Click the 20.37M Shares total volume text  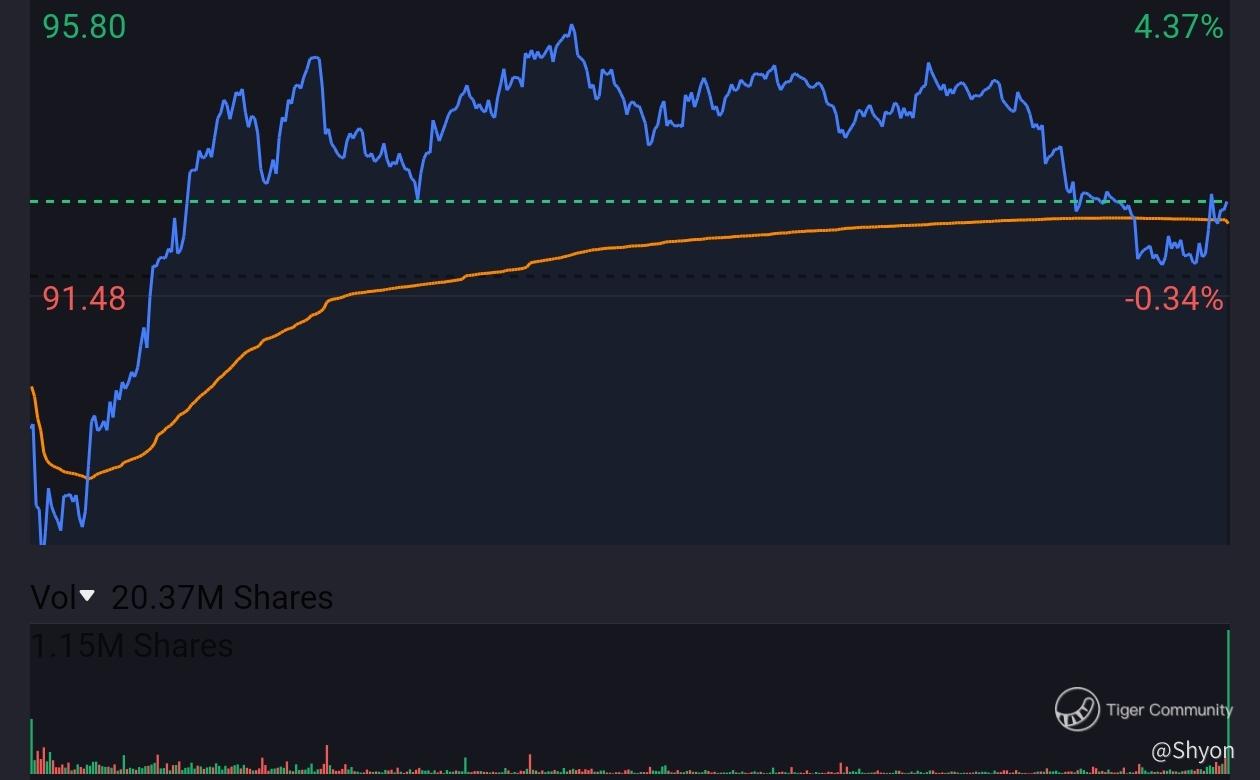222,597
